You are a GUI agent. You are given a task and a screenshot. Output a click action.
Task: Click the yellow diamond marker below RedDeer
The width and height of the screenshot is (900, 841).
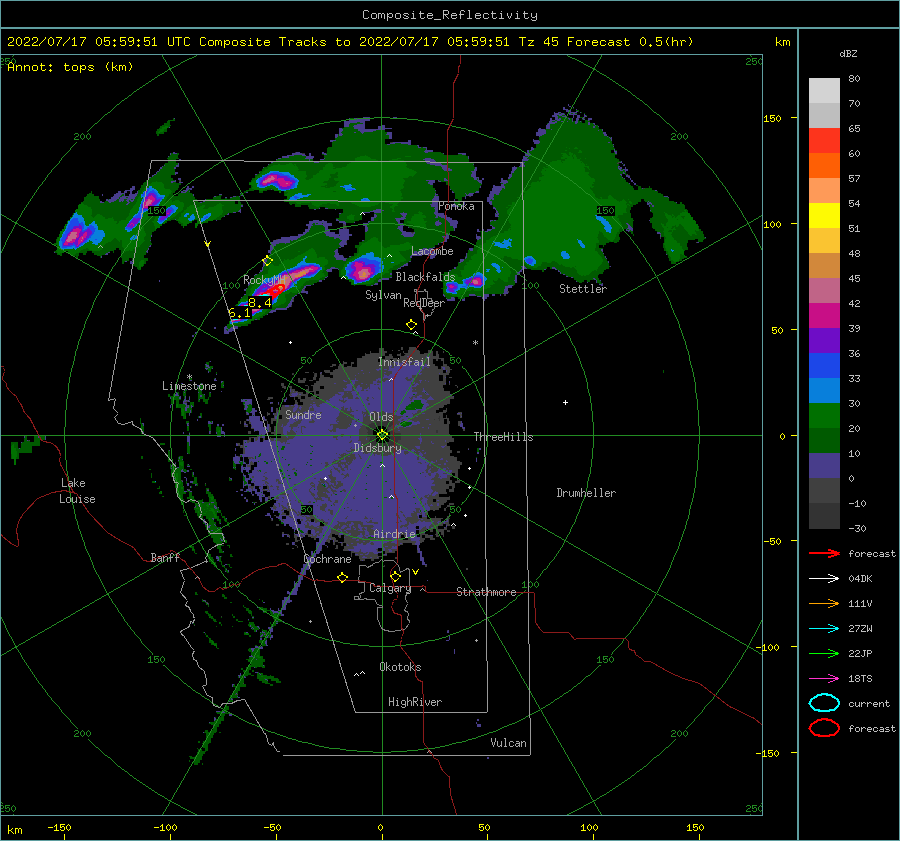pyautogui.click(x=411, y=325)
